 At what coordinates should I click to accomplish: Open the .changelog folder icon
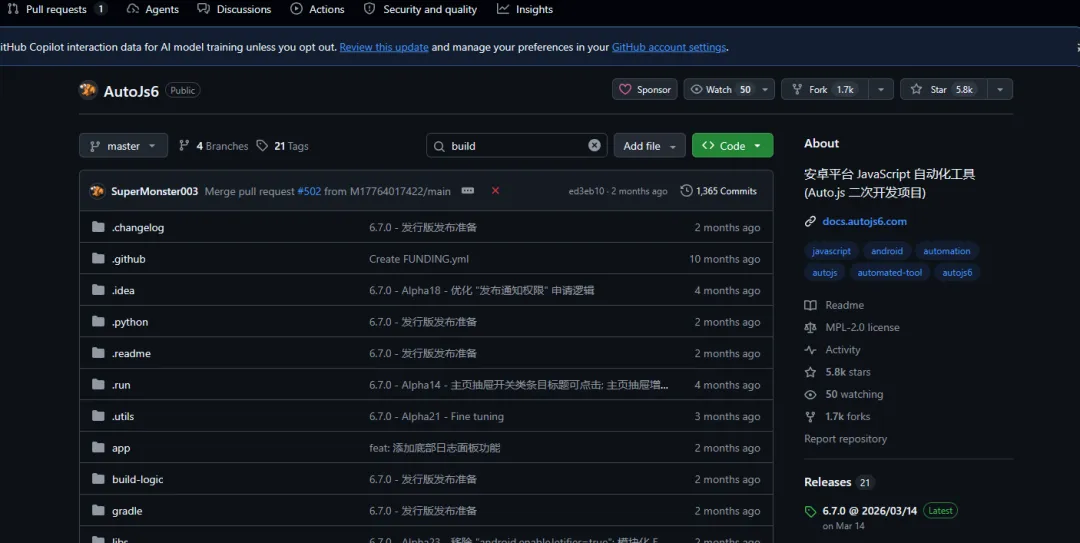coord(98,227)
